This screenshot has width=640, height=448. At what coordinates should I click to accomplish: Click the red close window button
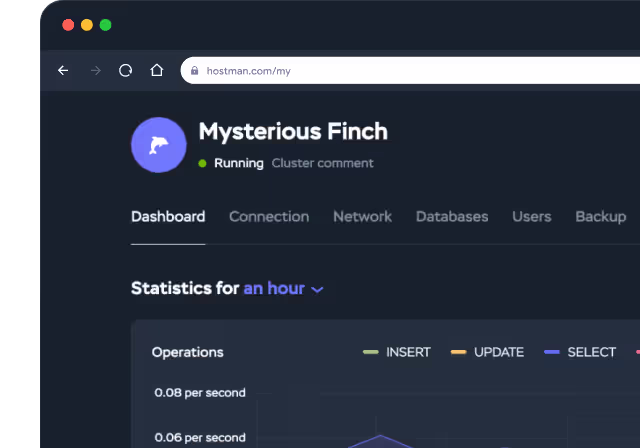tap(68, 25)
